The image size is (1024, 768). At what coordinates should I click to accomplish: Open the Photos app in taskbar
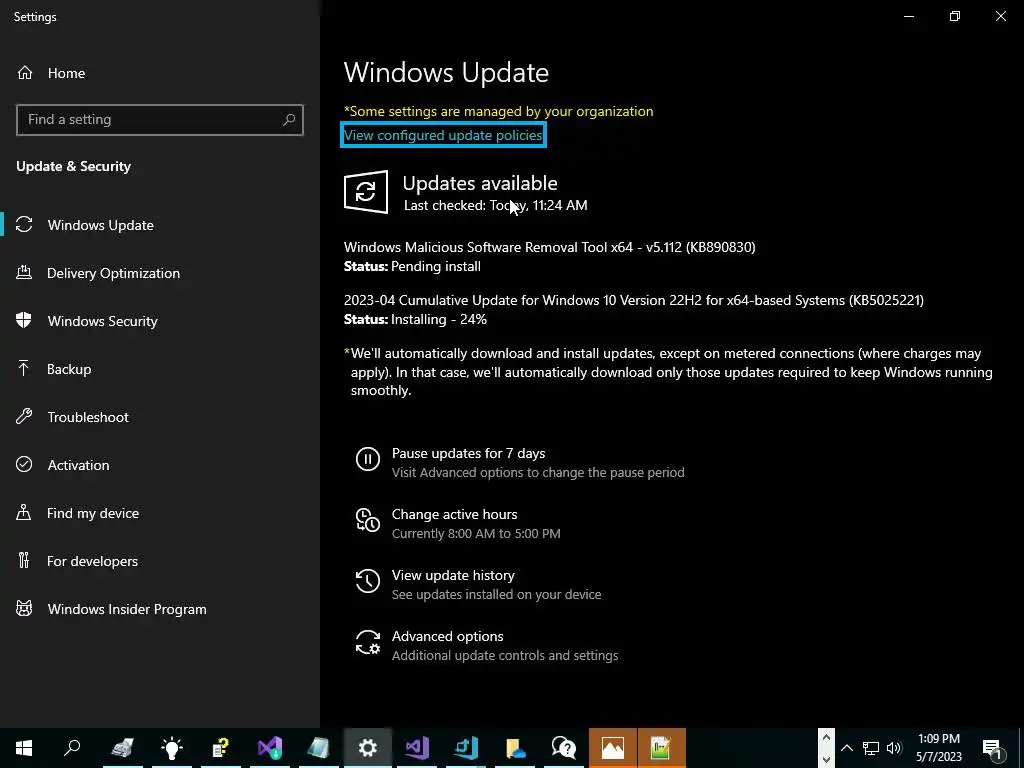(x=613, y=748)
